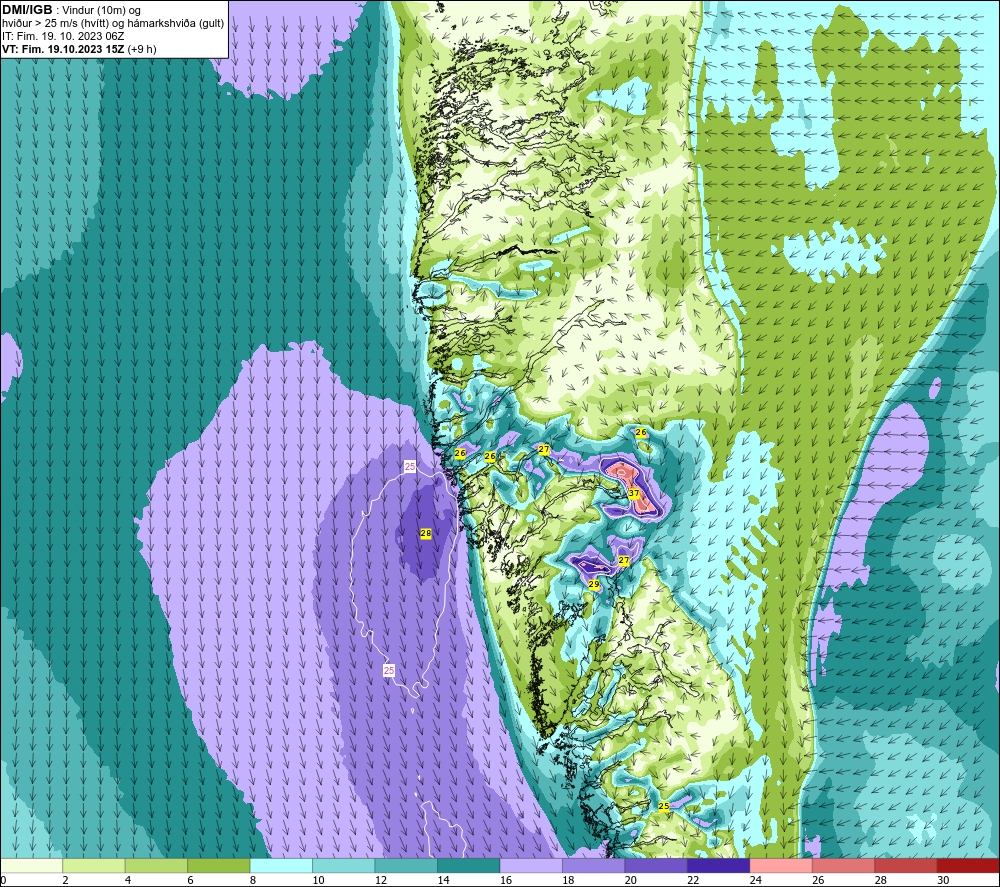This screenshot has width=1000, height=887.
Task: Select the turquoise 10–12 m/s legend swatch
Action: point(344,865)
